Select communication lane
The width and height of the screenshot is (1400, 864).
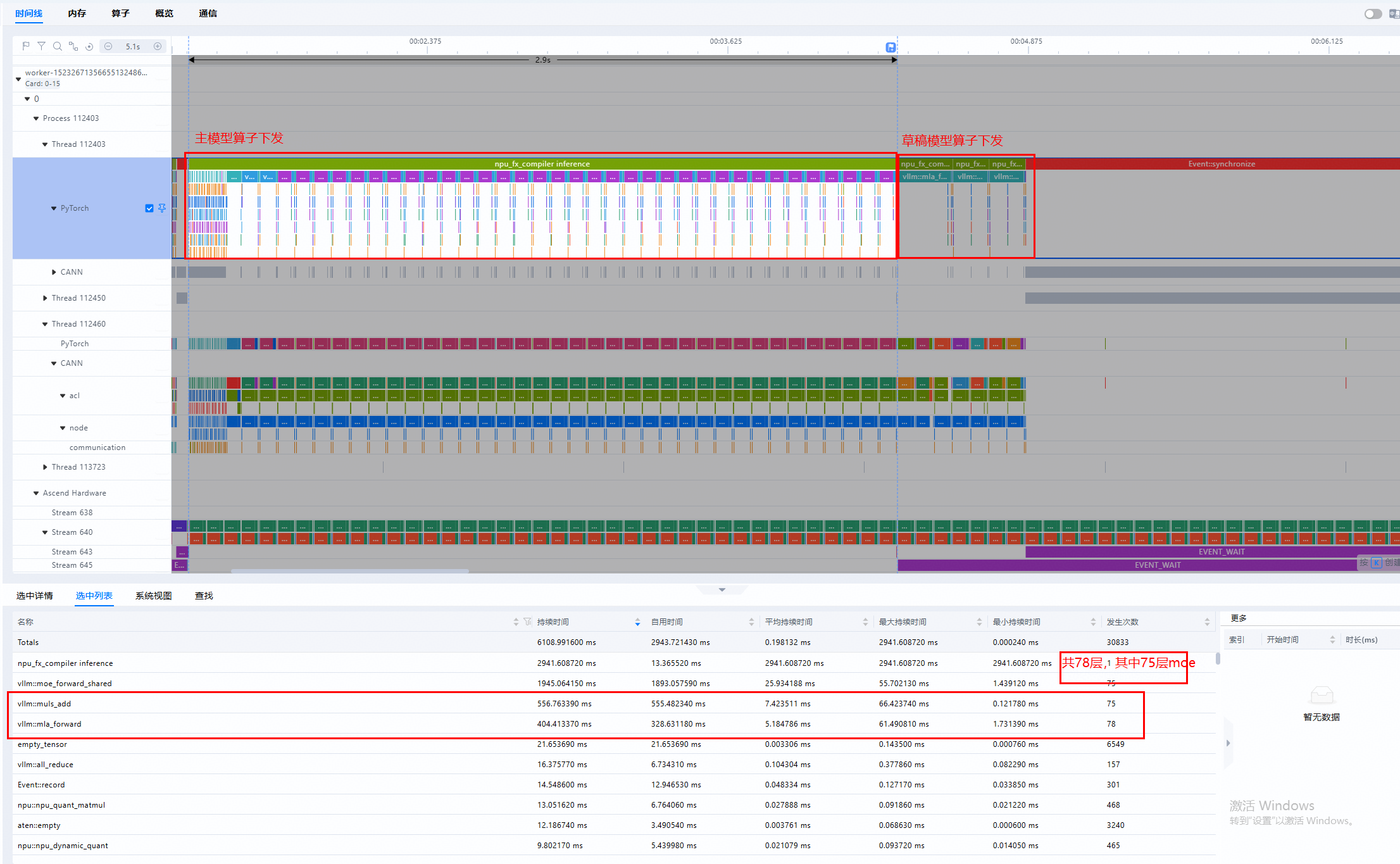pos(92,448)
